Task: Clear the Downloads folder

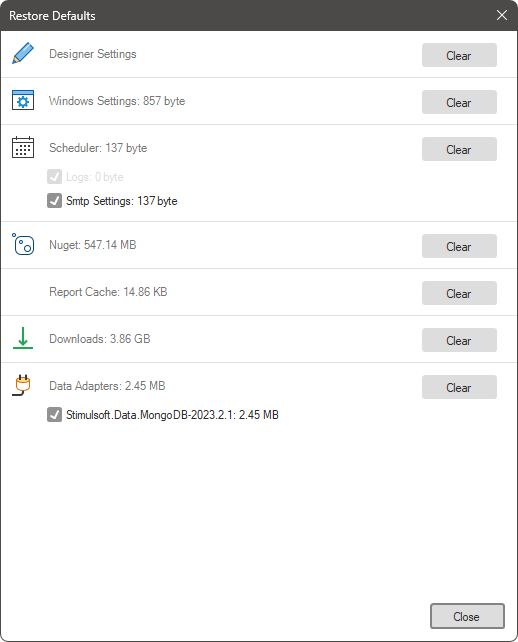Action: coord(459,341)
